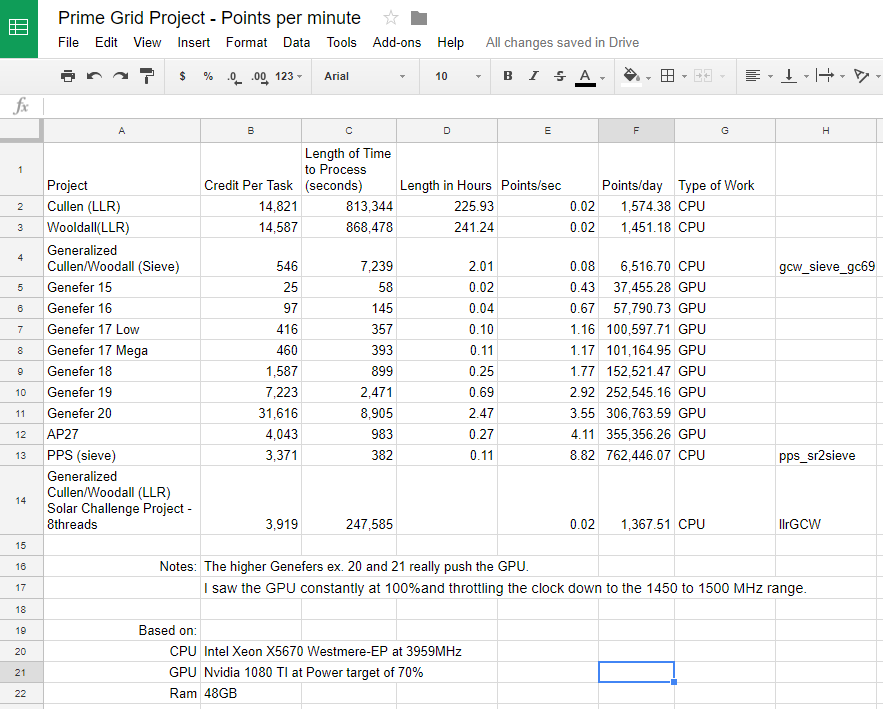Select column H header

point(826,131)
